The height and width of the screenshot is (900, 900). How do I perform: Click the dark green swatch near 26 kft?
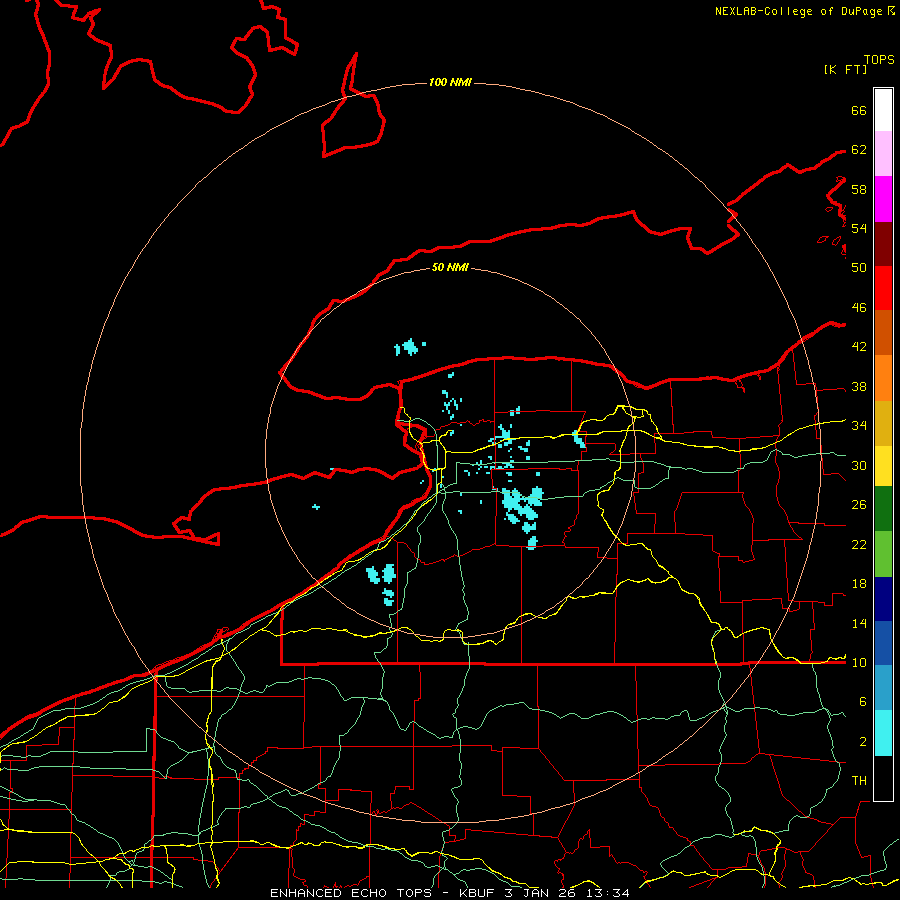point(883,509)
